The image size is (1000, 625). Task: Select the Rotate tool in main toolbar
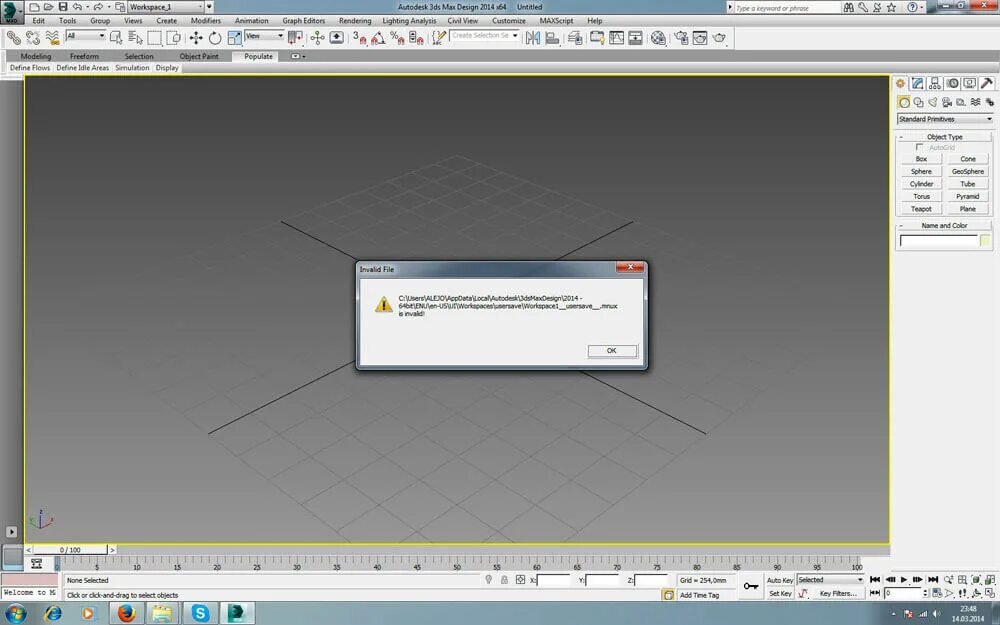(x=215, y=38)
